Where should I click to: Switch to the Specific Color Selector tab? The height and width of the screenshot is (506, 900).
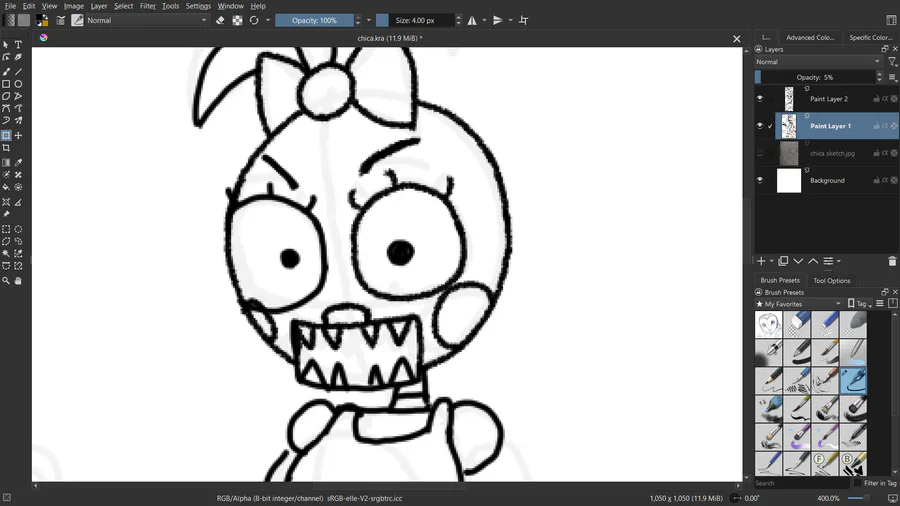pos(870,37)
